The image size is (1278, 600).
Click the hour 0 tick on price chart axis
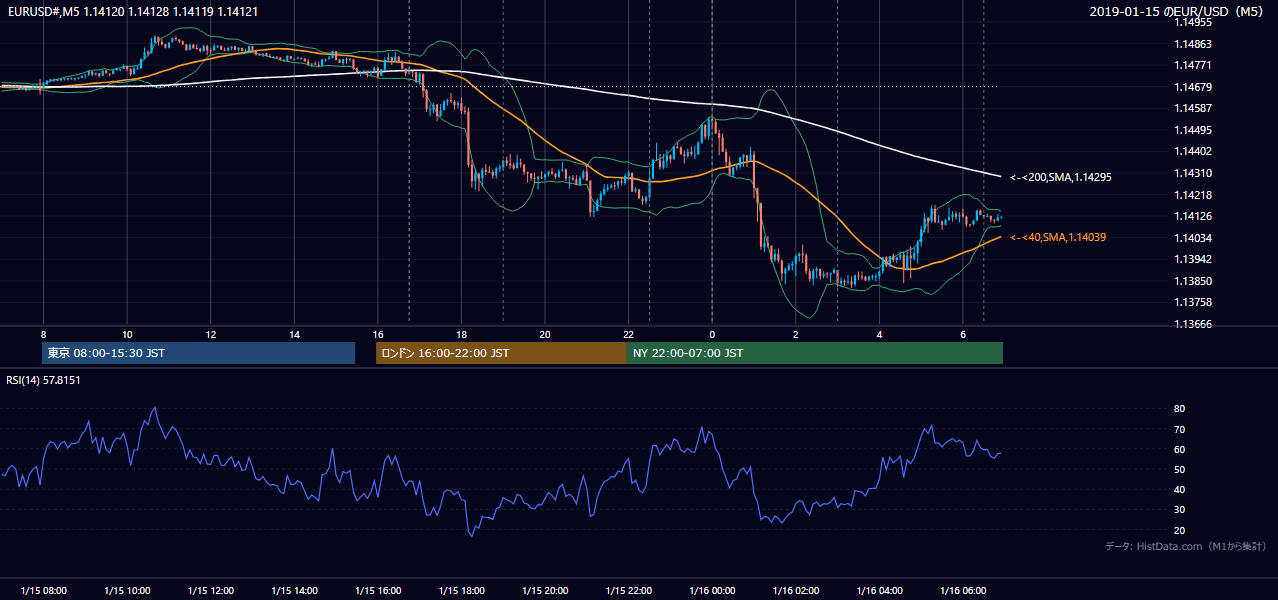pyautogui.click(x=712, y=334)
